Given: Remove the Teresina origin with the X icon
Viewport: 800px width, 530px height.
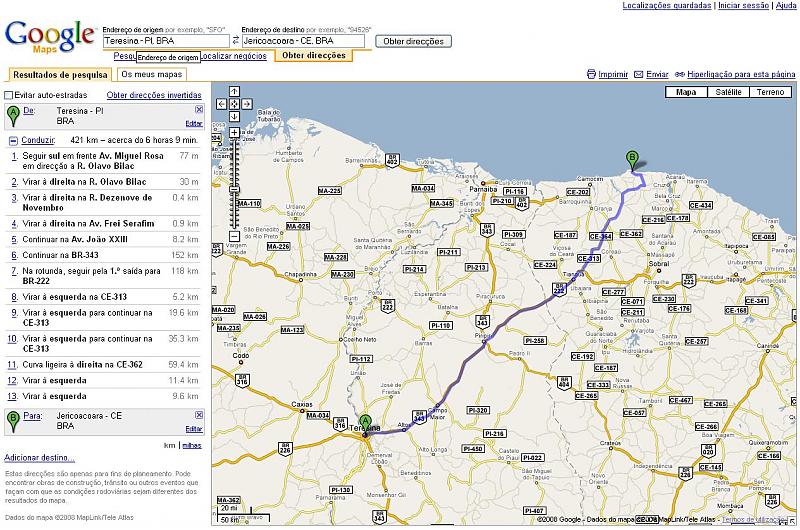Looking at the screenshot, I should tap(199, 109).
